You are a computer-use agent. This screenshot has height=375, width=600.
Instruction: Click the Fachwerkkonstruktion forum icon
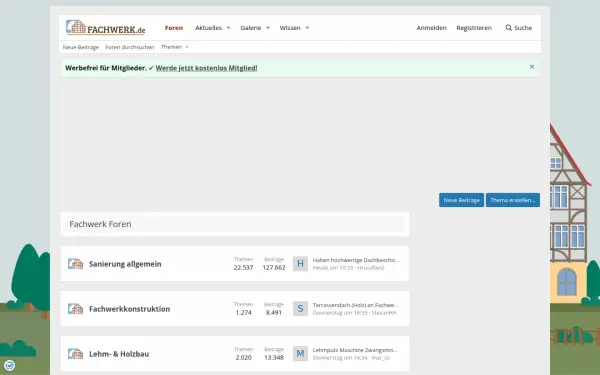click(x=76, y=309)
